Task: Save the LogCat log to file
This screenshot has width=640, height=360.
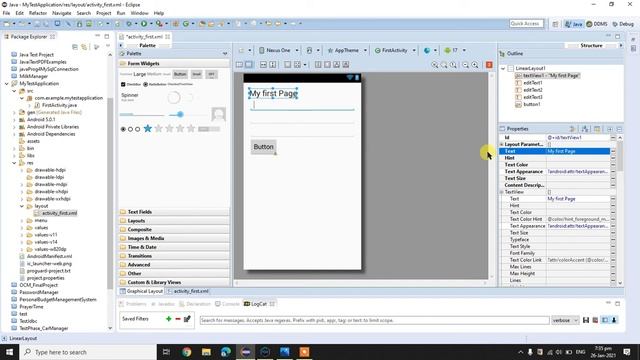Action: coord(586,320)
